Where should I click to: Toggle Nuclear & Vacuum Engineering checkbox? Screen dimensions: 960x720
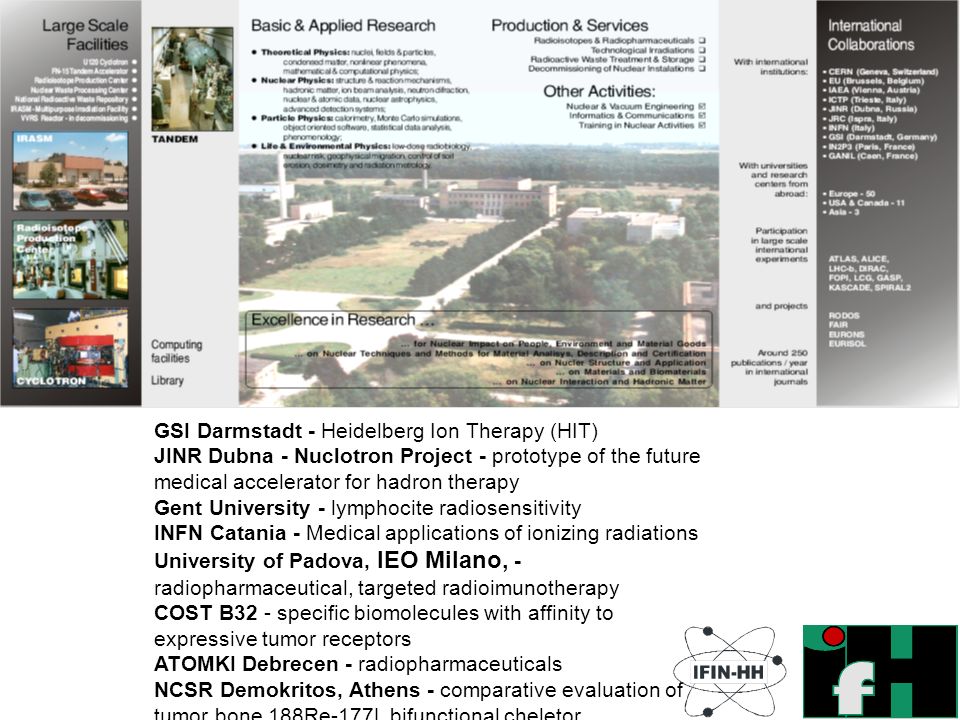(702, 106)
